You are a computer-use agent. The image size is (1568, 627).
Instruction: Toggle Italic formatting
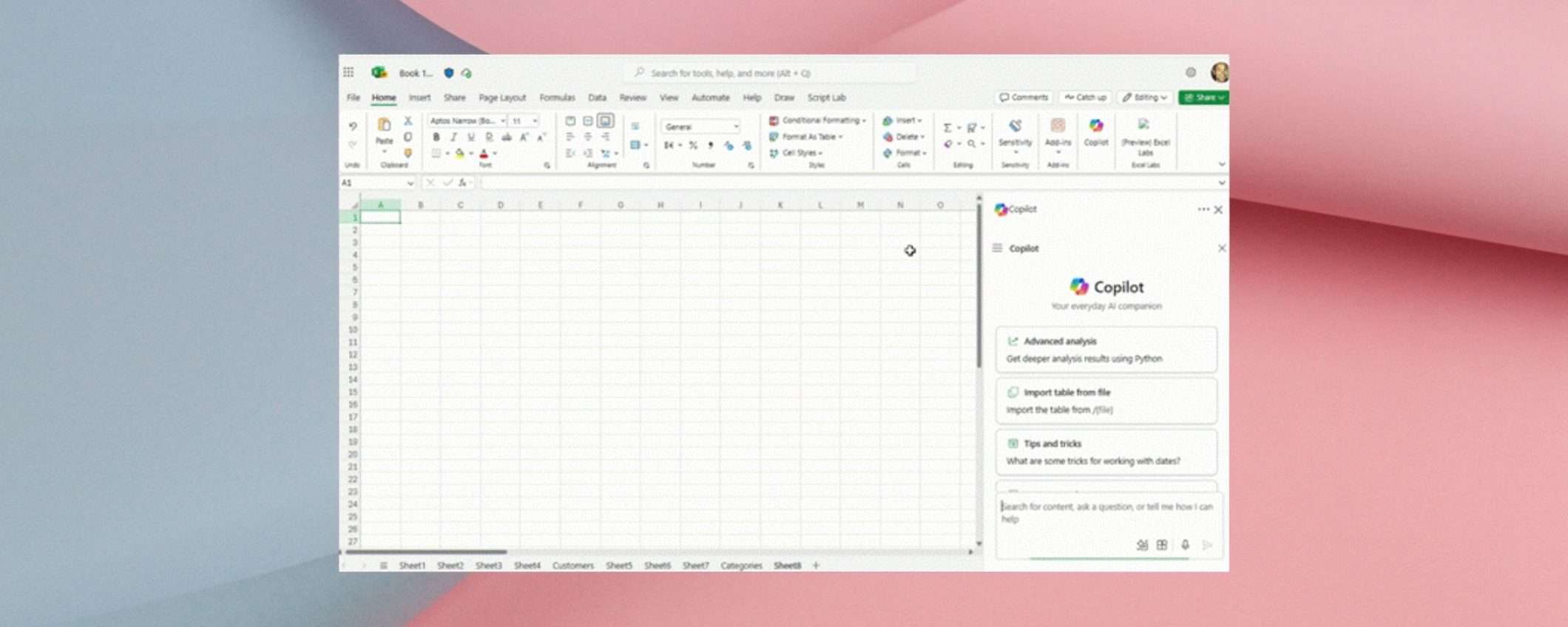(453, 137)
